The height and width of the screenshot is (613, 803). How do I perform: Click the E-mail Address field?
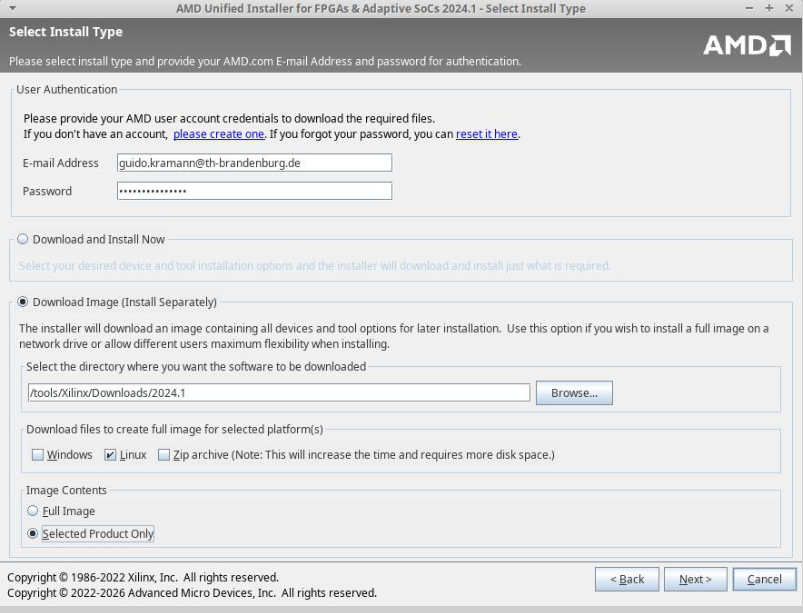point(253,163)
